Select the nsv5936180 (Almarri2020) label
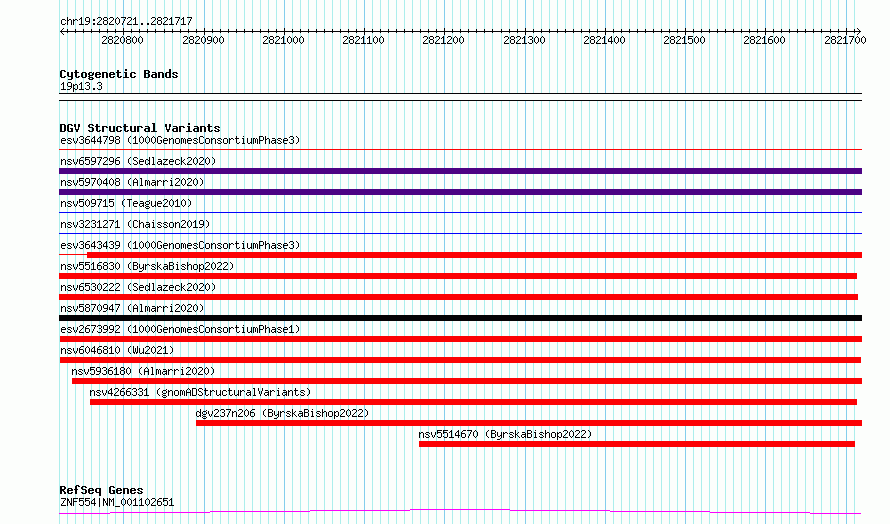Image resolution: width=890 pixels, height=524 pixels. tap(143, 371)
